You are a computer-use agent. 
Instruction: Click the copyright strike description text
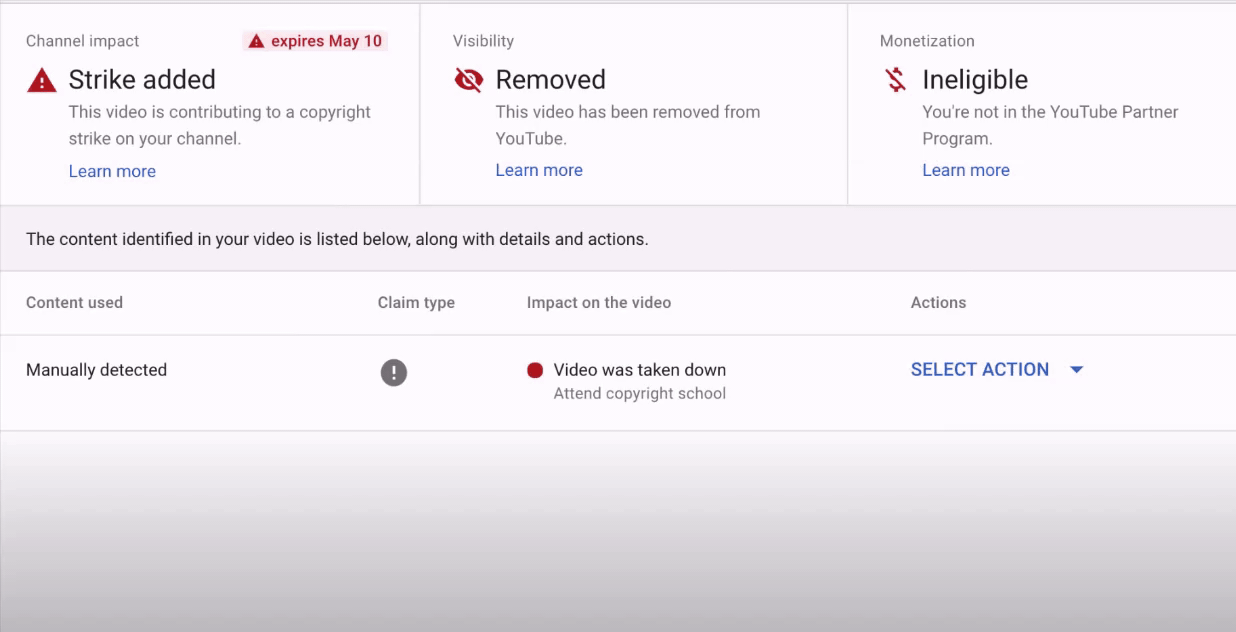[220, 125]
